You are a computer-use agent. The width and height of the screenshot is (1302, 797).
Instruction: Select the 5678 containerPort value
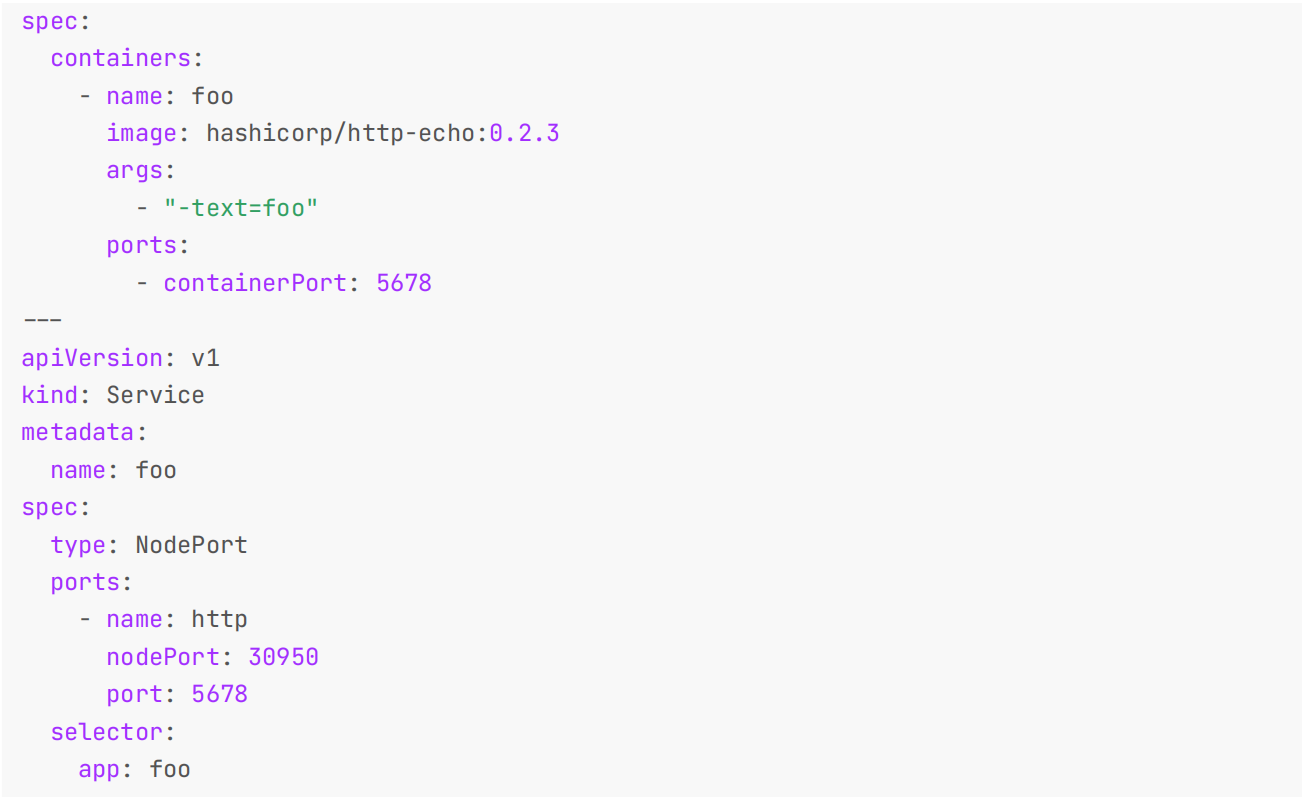(404, 283)
